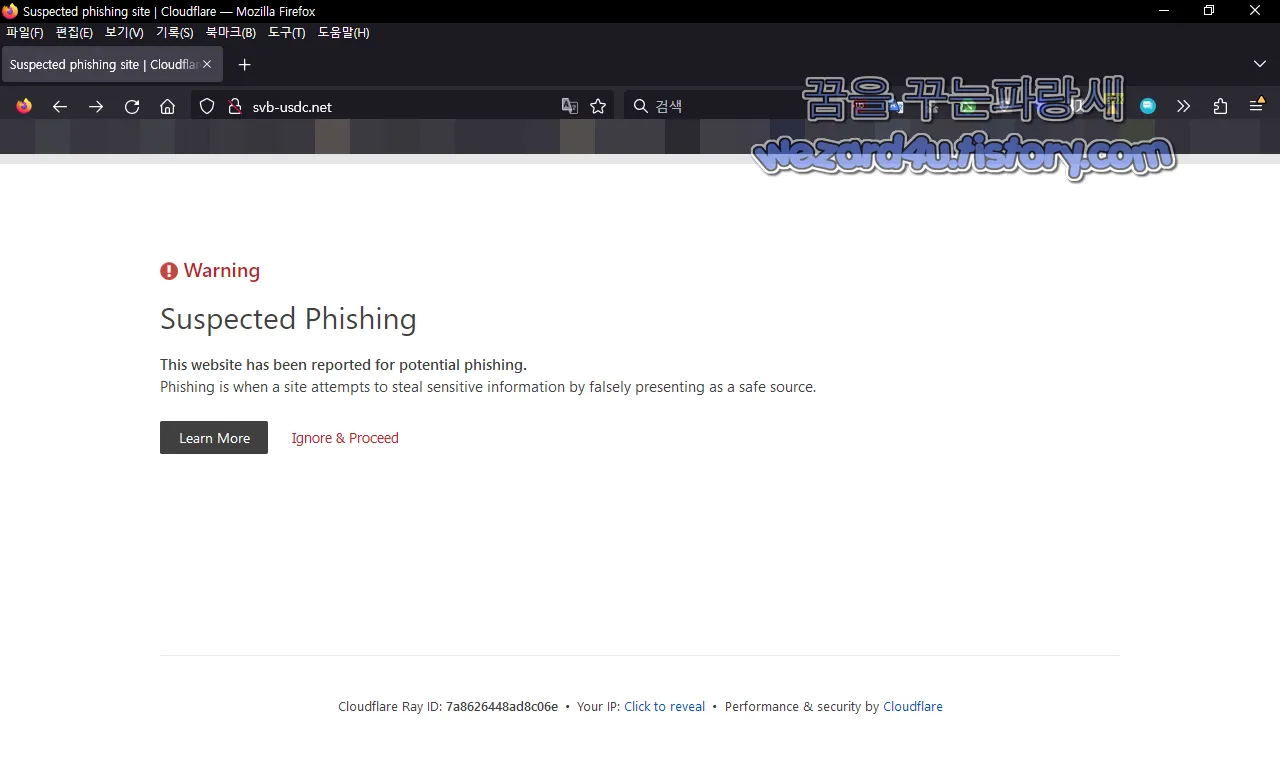Viewport: 1280px width, 760px height.
Task: Open the 보기(V) menu
Action: point(124,33)
